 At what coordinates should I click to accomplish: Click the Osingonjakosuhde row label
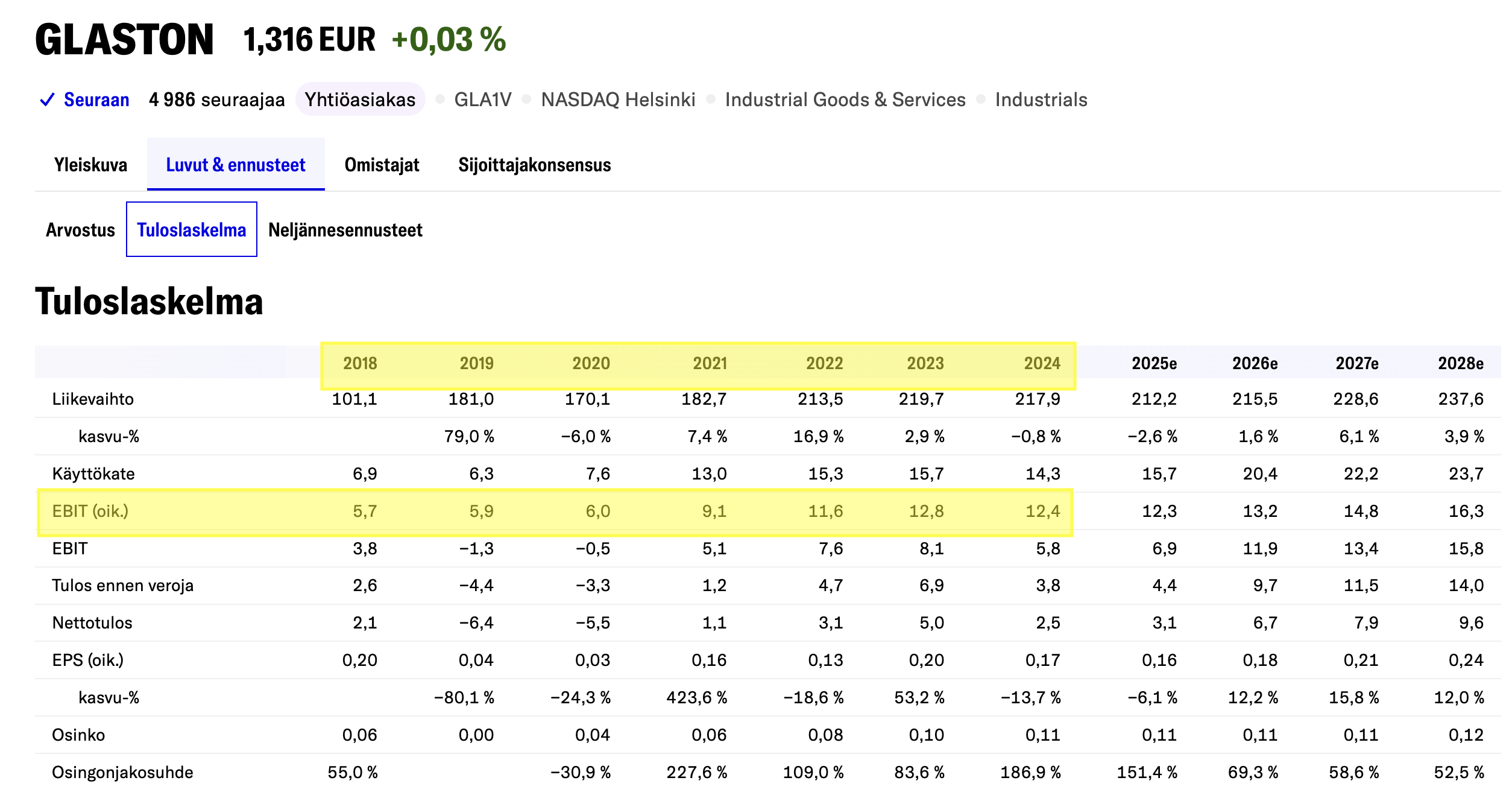point(122,773)
